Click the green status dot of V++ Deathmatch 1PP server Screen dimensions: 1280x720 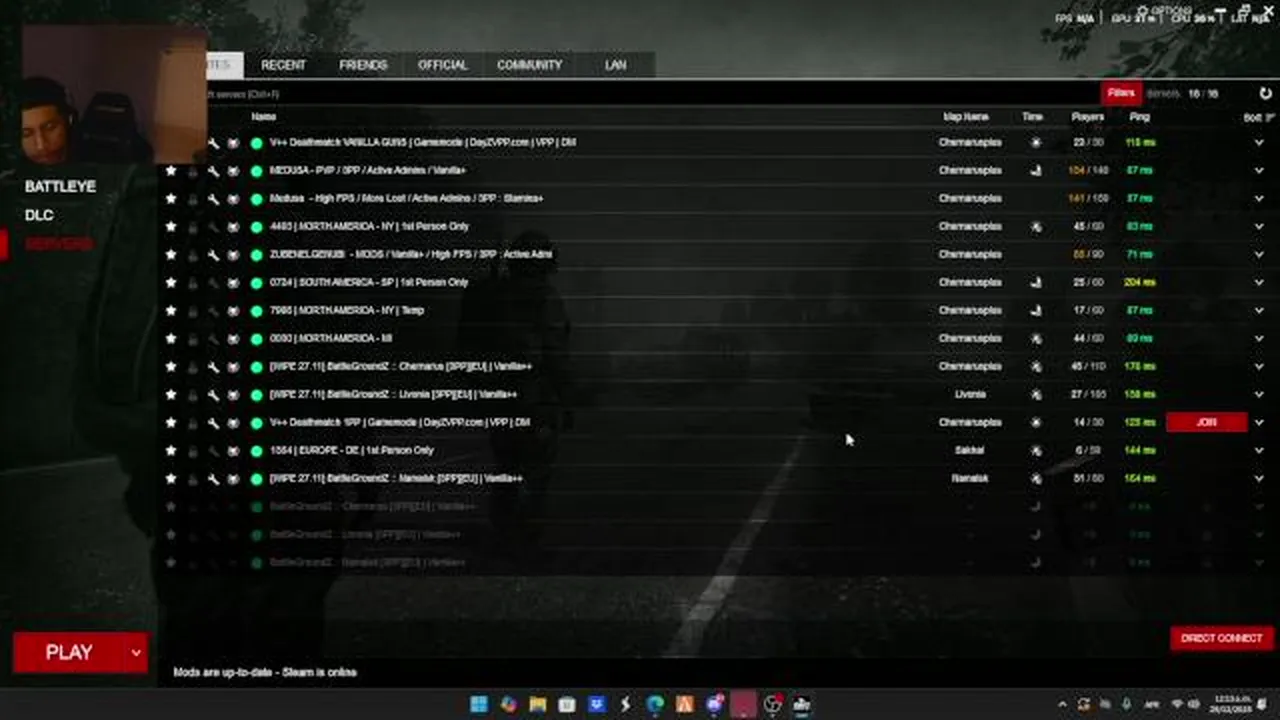click(256, 423)
